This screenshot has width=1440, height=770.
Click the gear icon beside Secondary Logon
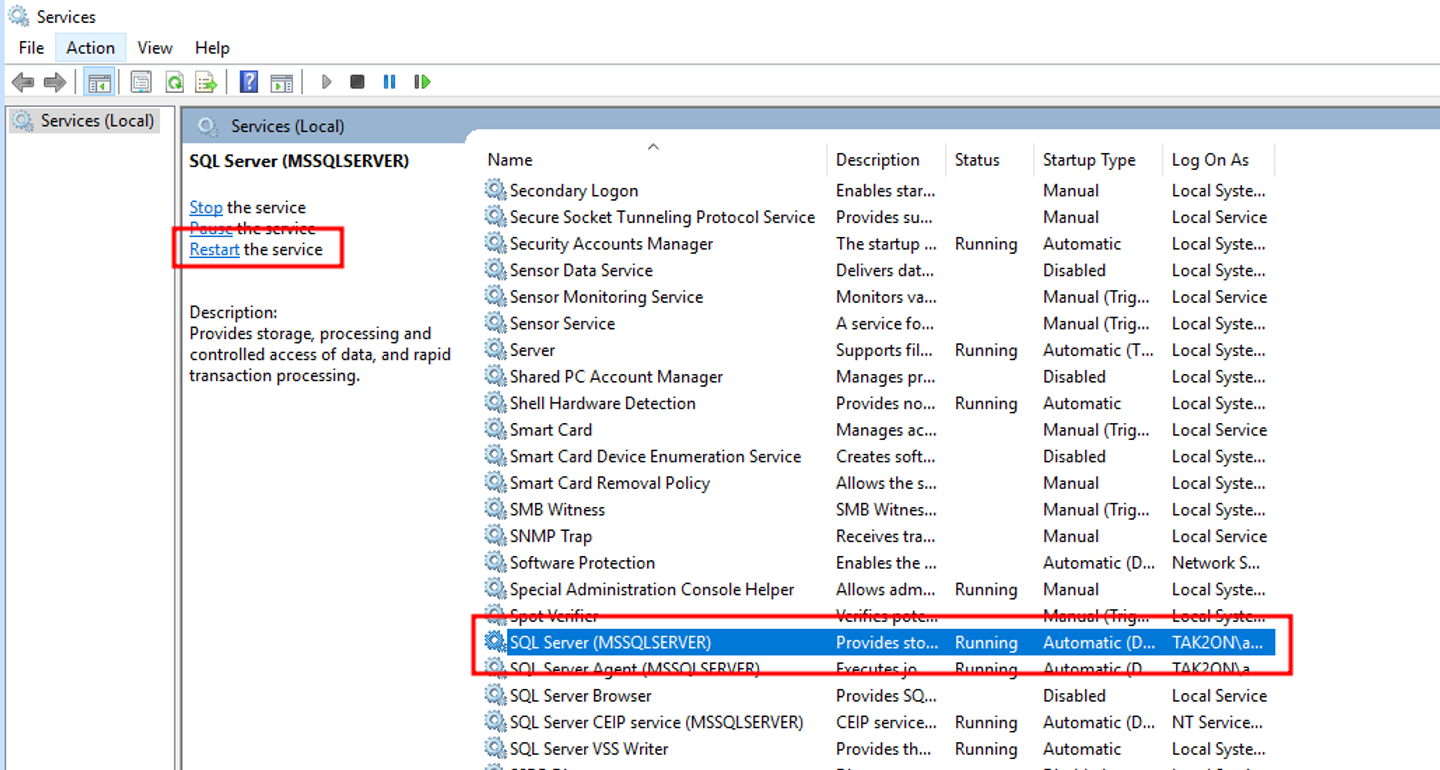[x=495, y=190]
